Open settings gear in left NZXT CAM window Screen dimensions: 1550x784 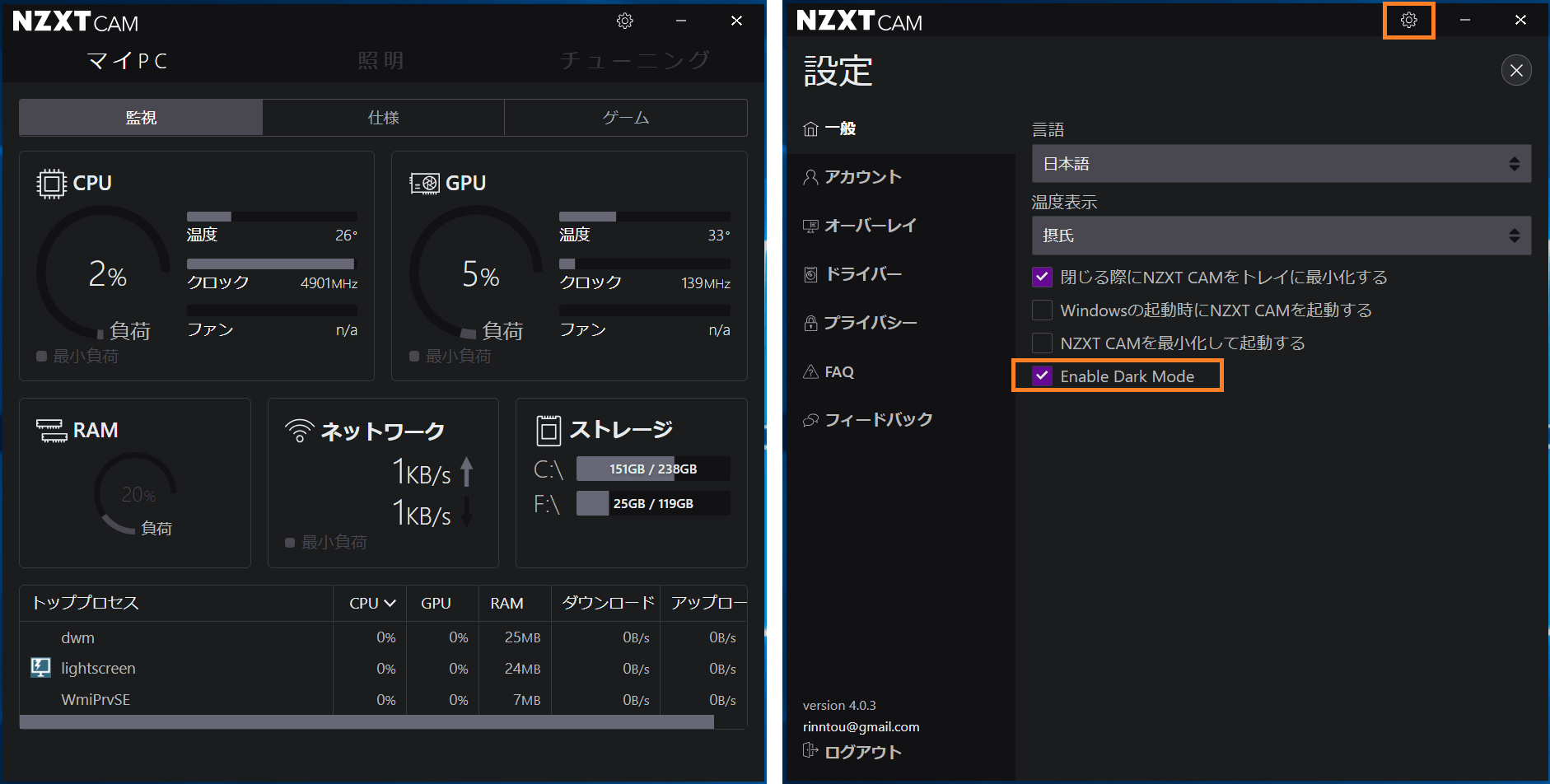625,21
